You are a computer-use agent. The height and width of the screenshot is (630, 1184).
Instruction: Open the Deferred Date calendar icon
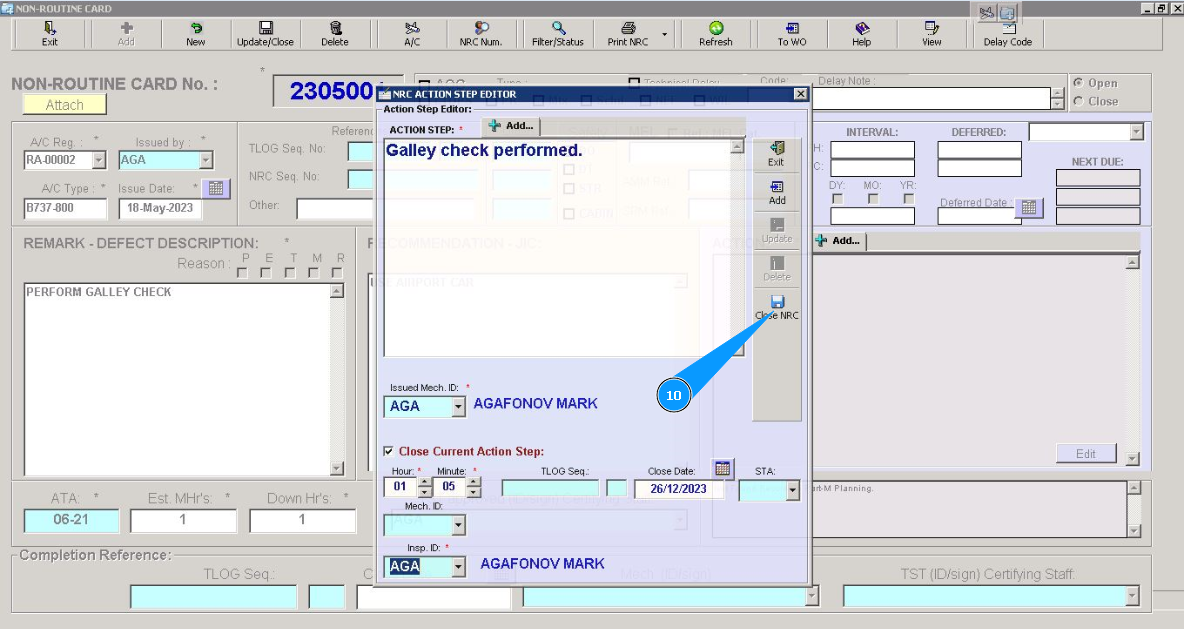click(1029, 207)
